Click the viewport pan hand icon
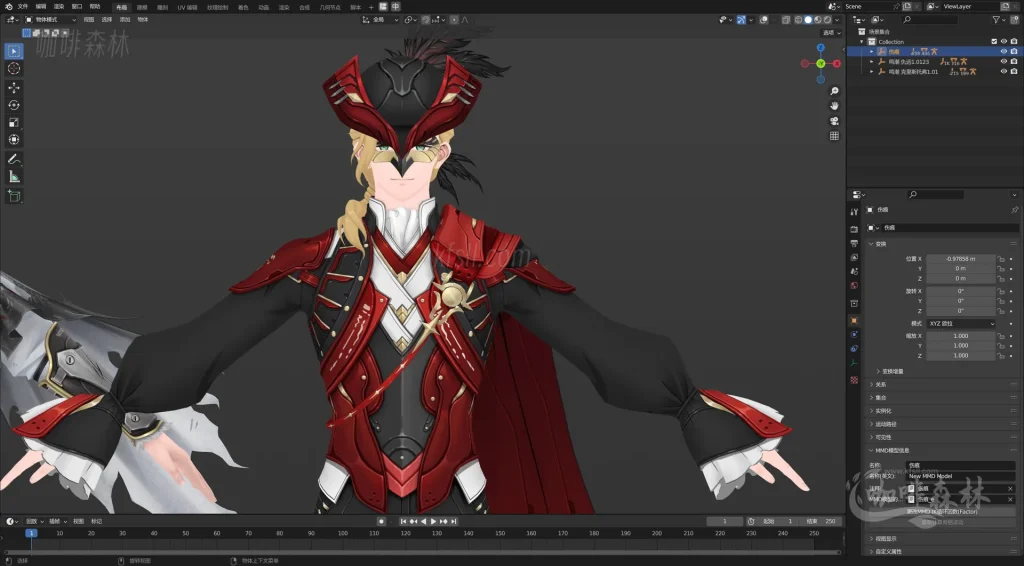Screen dimensions: 1024x566 pos(834,106)
